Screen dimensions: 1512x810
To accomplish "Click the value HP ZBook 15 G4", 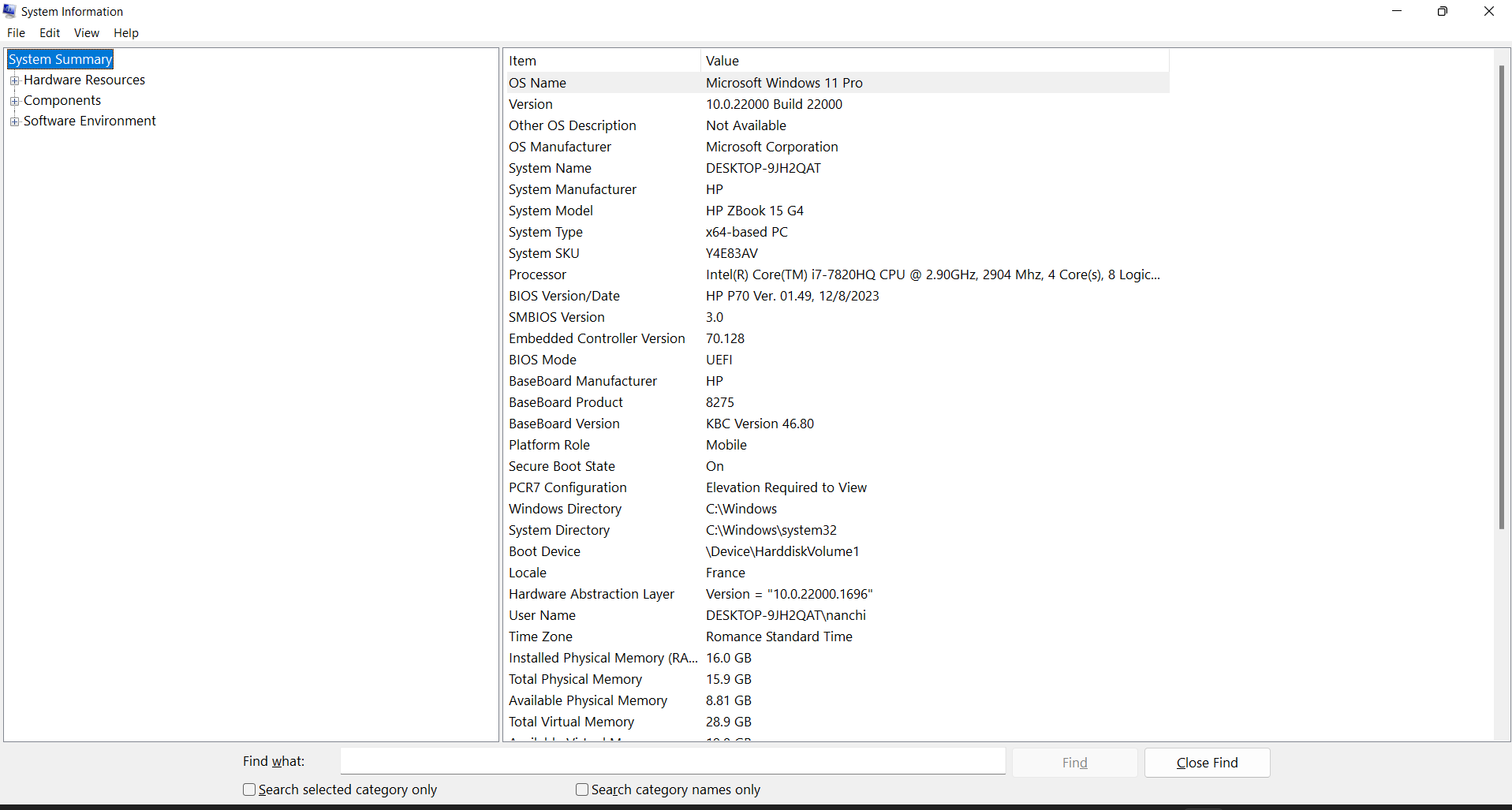I will point(755,211).
